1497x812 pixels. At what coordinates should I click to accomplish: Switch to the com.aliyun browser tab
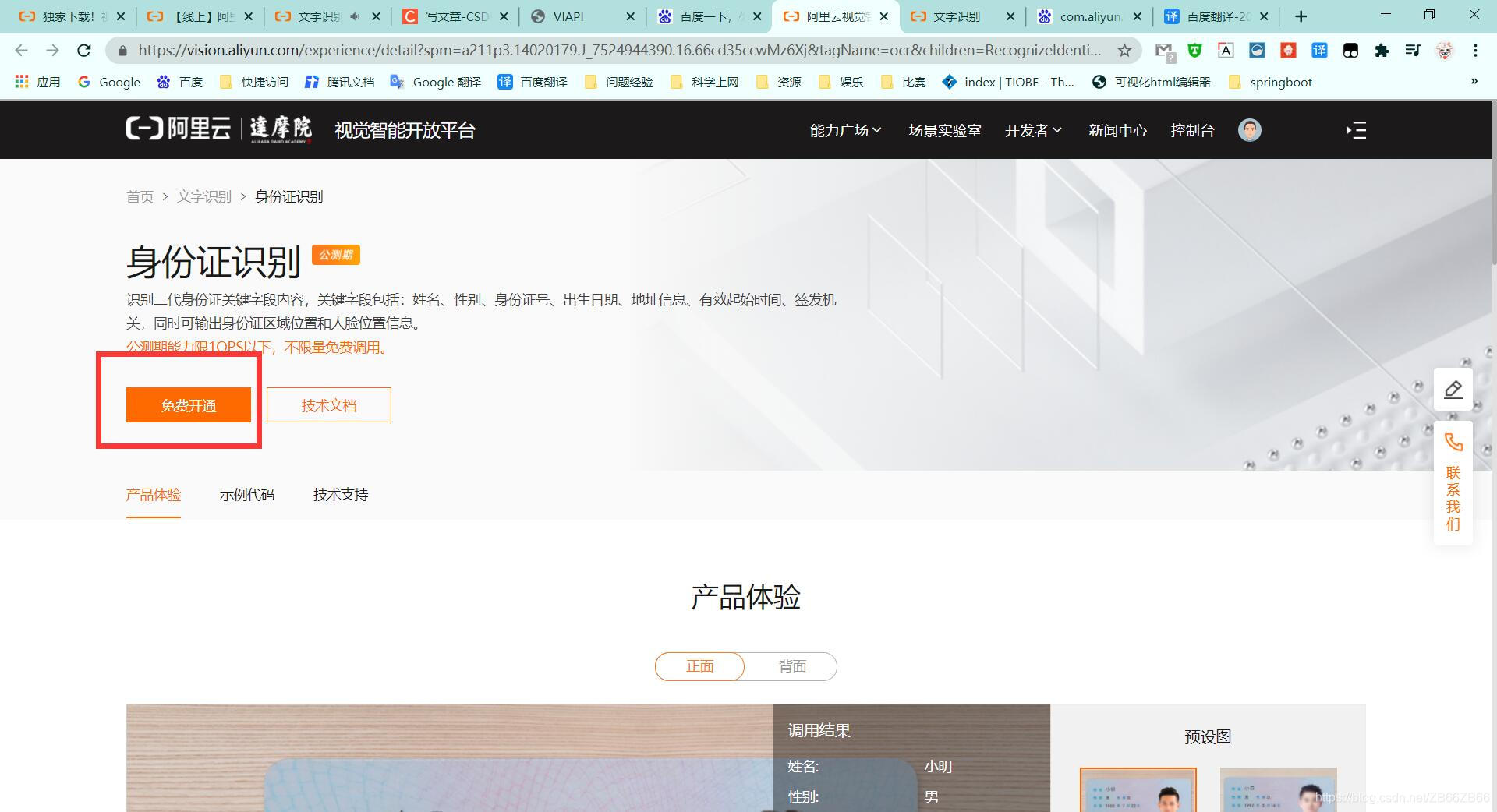coord(1088,16)
